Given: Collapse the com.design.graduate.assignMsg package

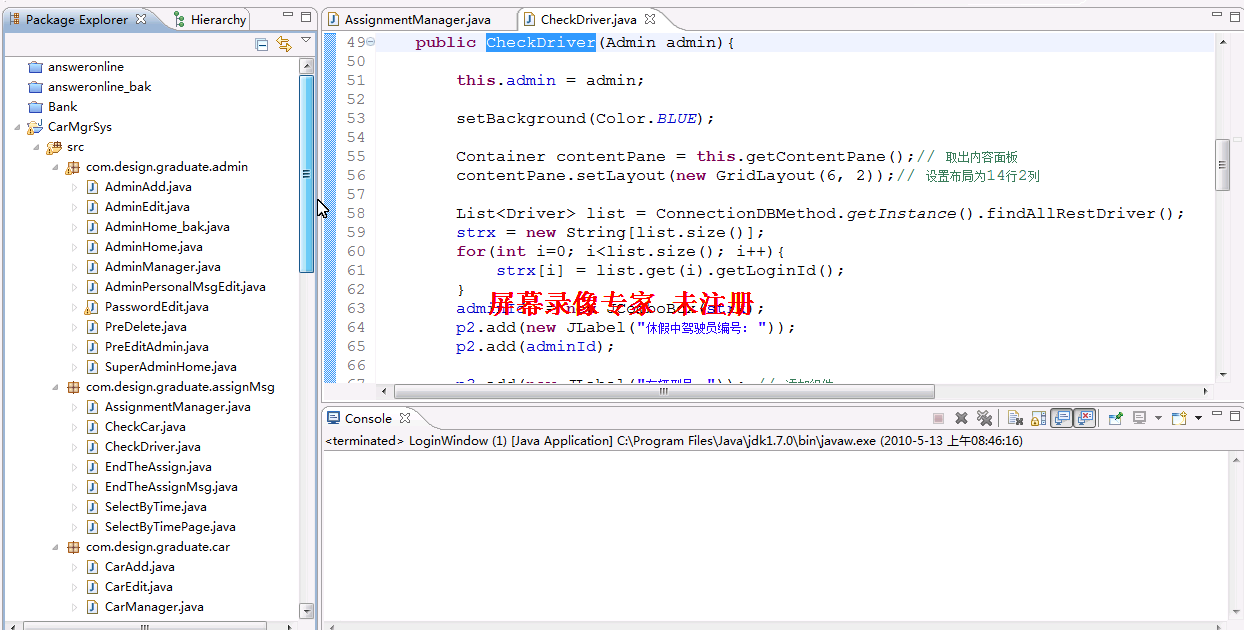Looking at the screenshot, I should coord(55,387).
